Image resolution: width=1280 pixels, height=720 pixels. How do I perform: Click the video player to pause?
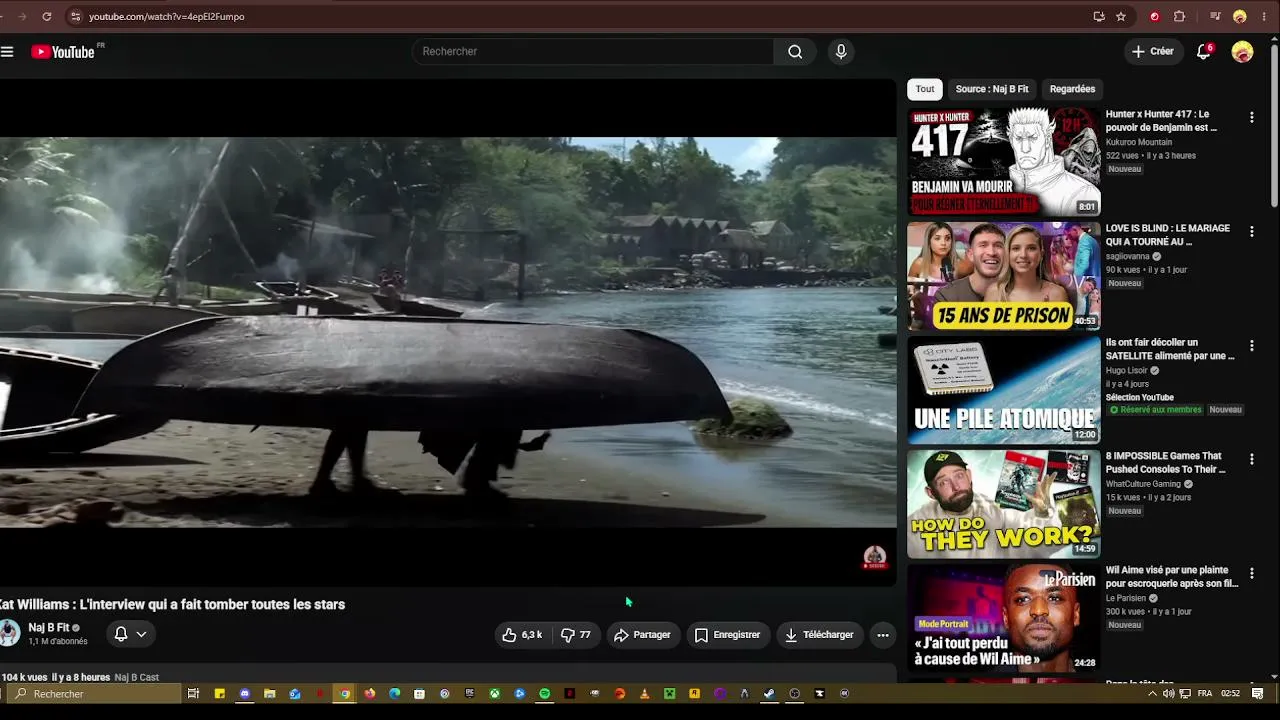point(448,332)
